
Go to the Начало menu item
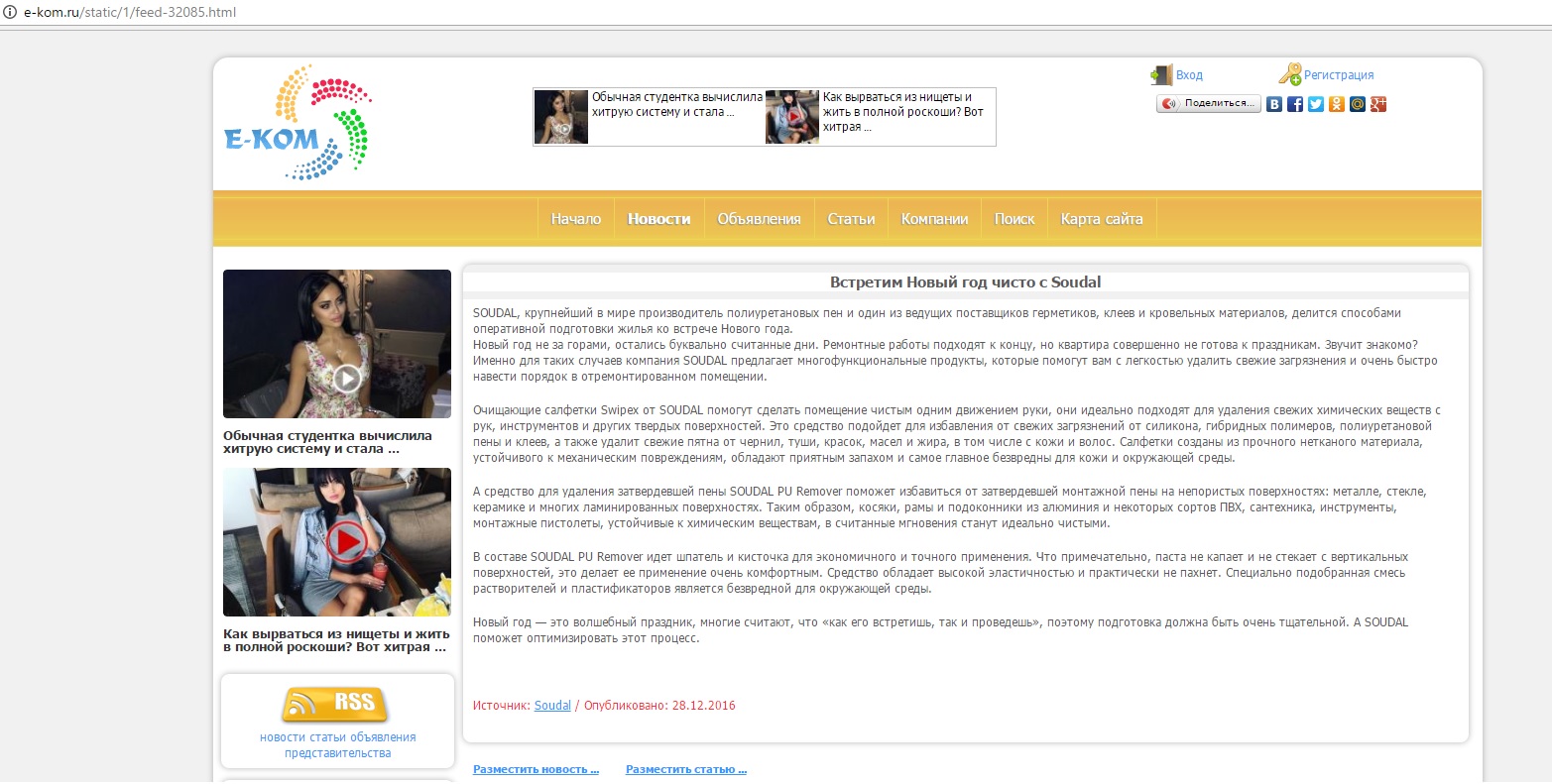click(576, 219)
